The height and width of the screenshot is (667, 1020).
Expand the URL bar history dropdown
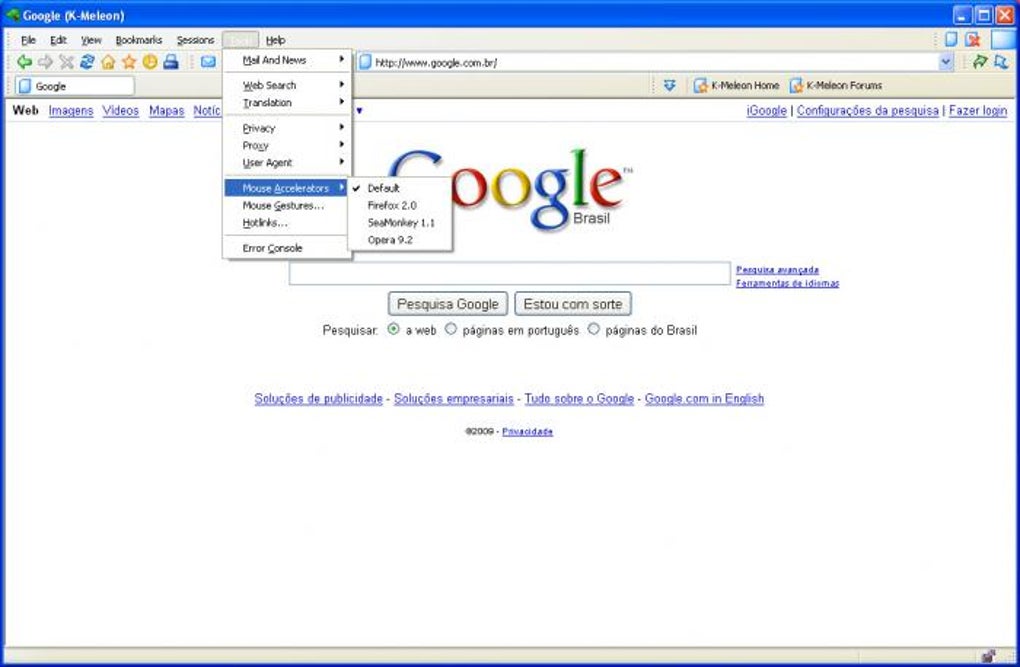point(946,62)
